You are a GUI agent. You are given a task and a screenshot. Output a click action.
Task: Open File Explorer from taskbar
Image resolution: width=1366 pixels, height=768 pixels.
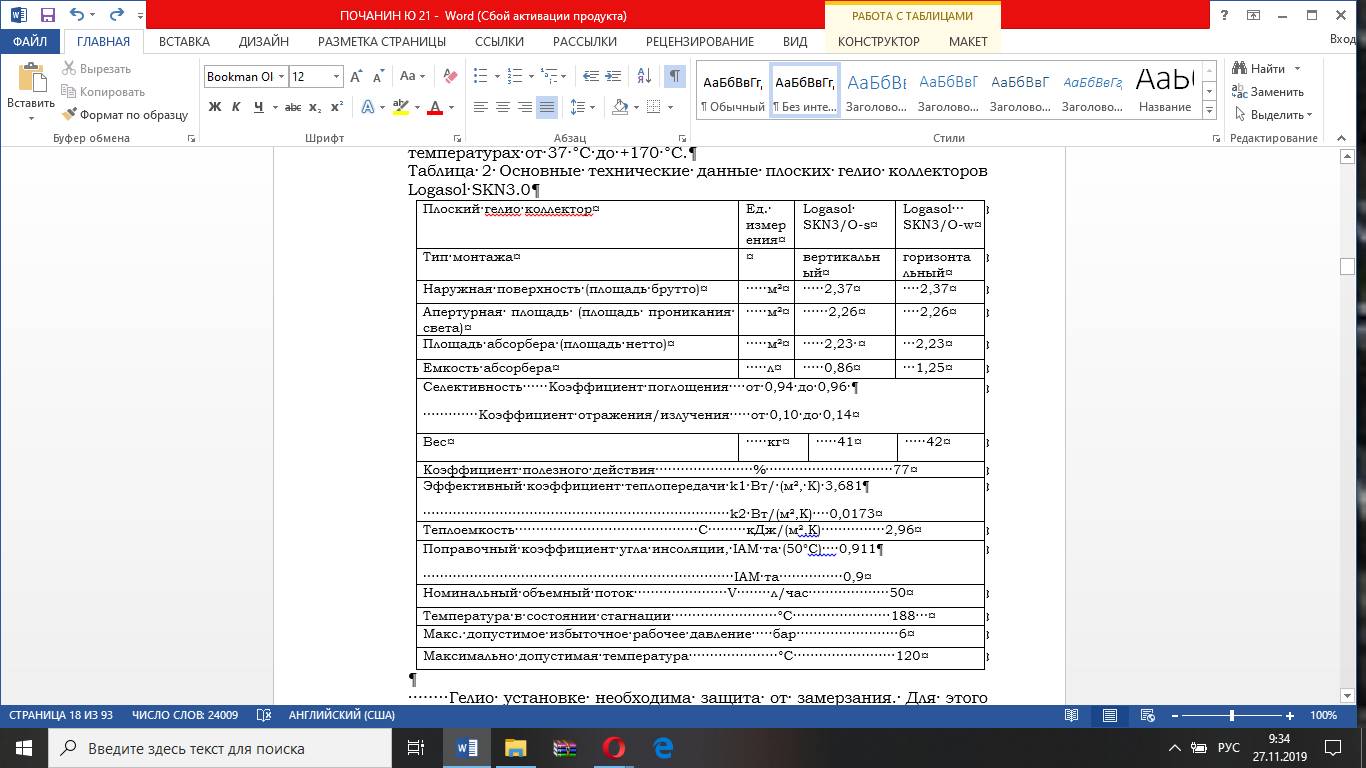tap(515, 748)
